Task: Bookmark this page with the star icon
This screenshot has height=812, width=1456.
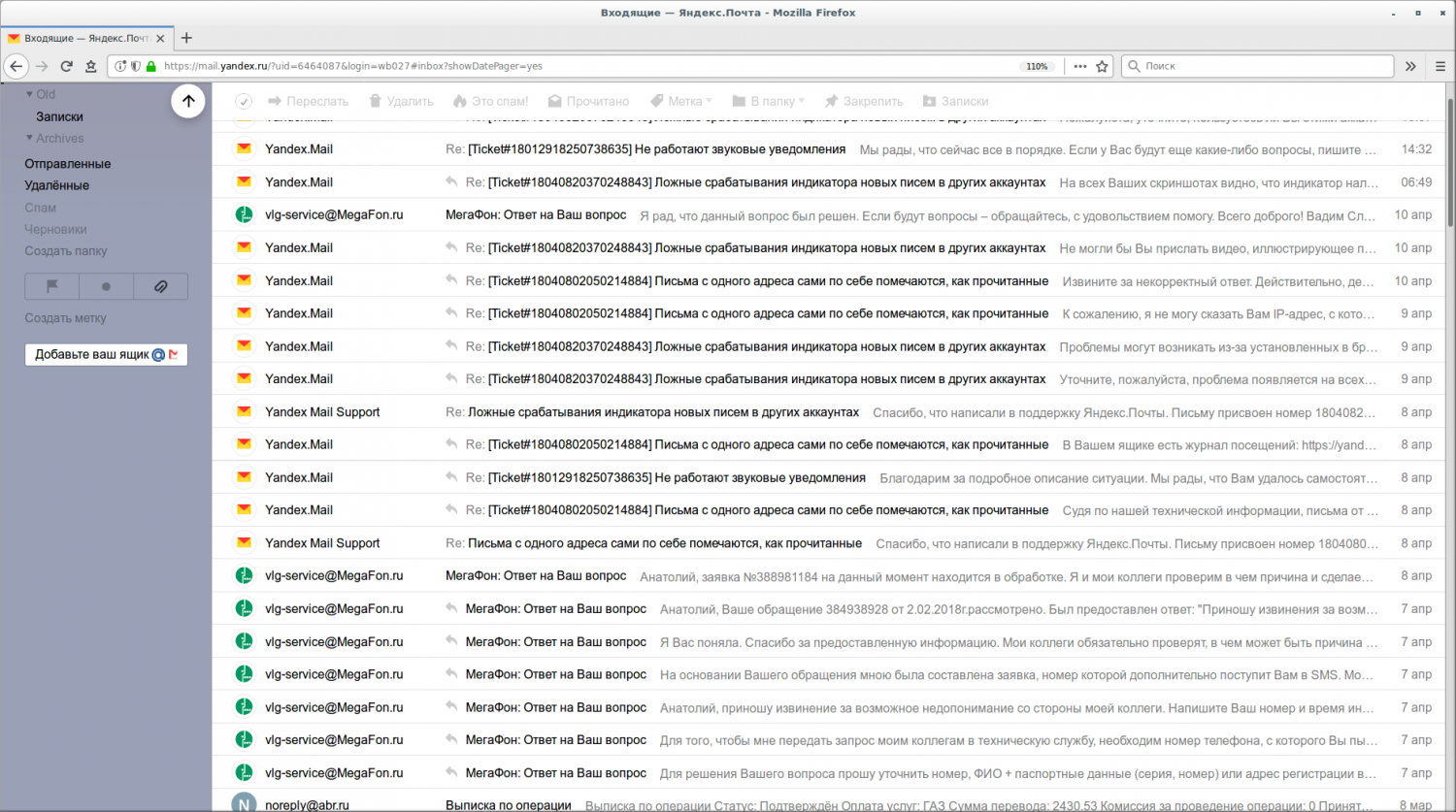Action: (1102, 66)
